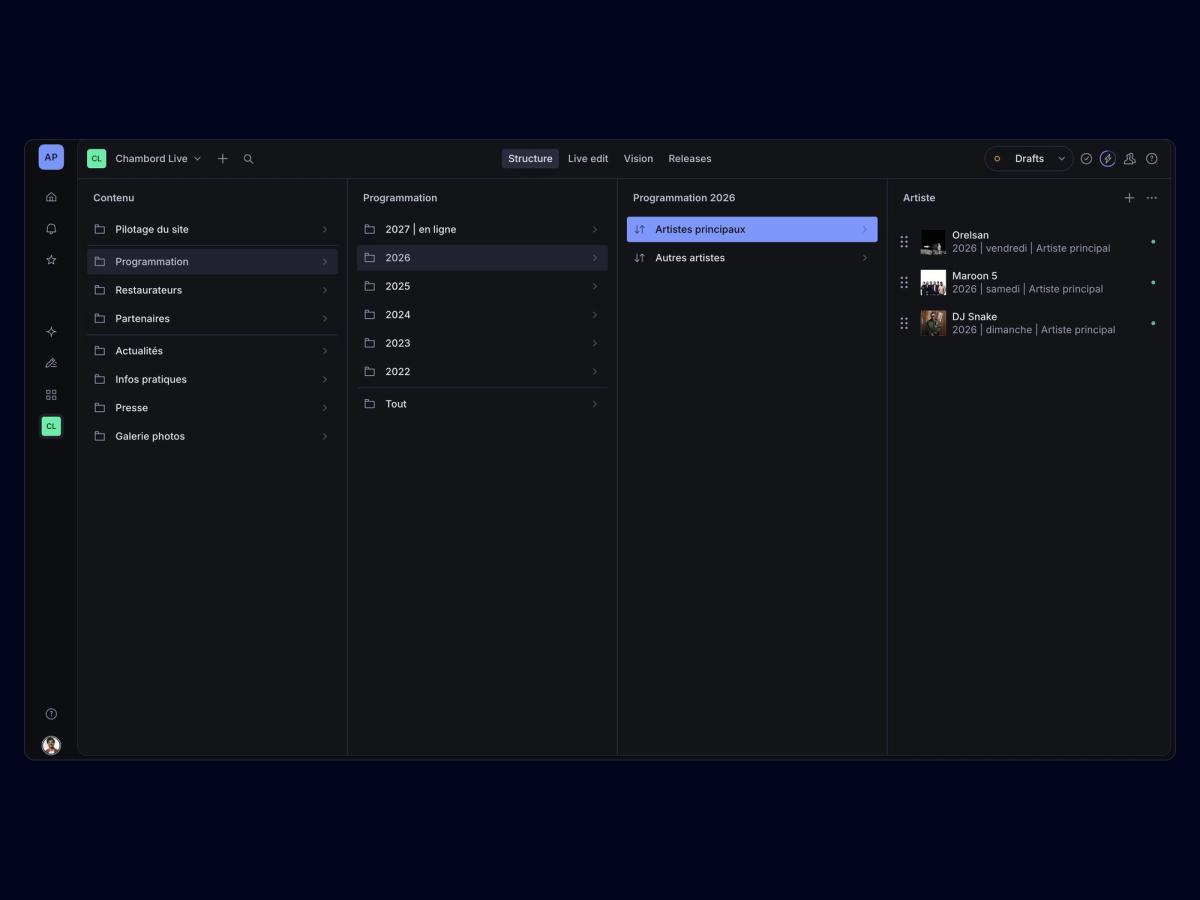Click the sparkle icon in left sidebar
Viewport: 1200px width, 900px height.
tap(51, 332)
